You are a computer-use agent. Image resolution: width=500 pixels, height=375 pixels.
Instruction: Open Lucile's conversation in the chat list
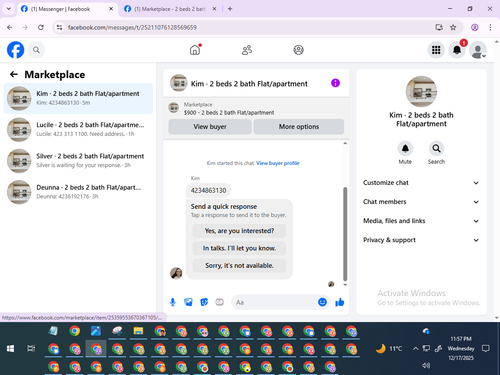(x=78, y=129)
